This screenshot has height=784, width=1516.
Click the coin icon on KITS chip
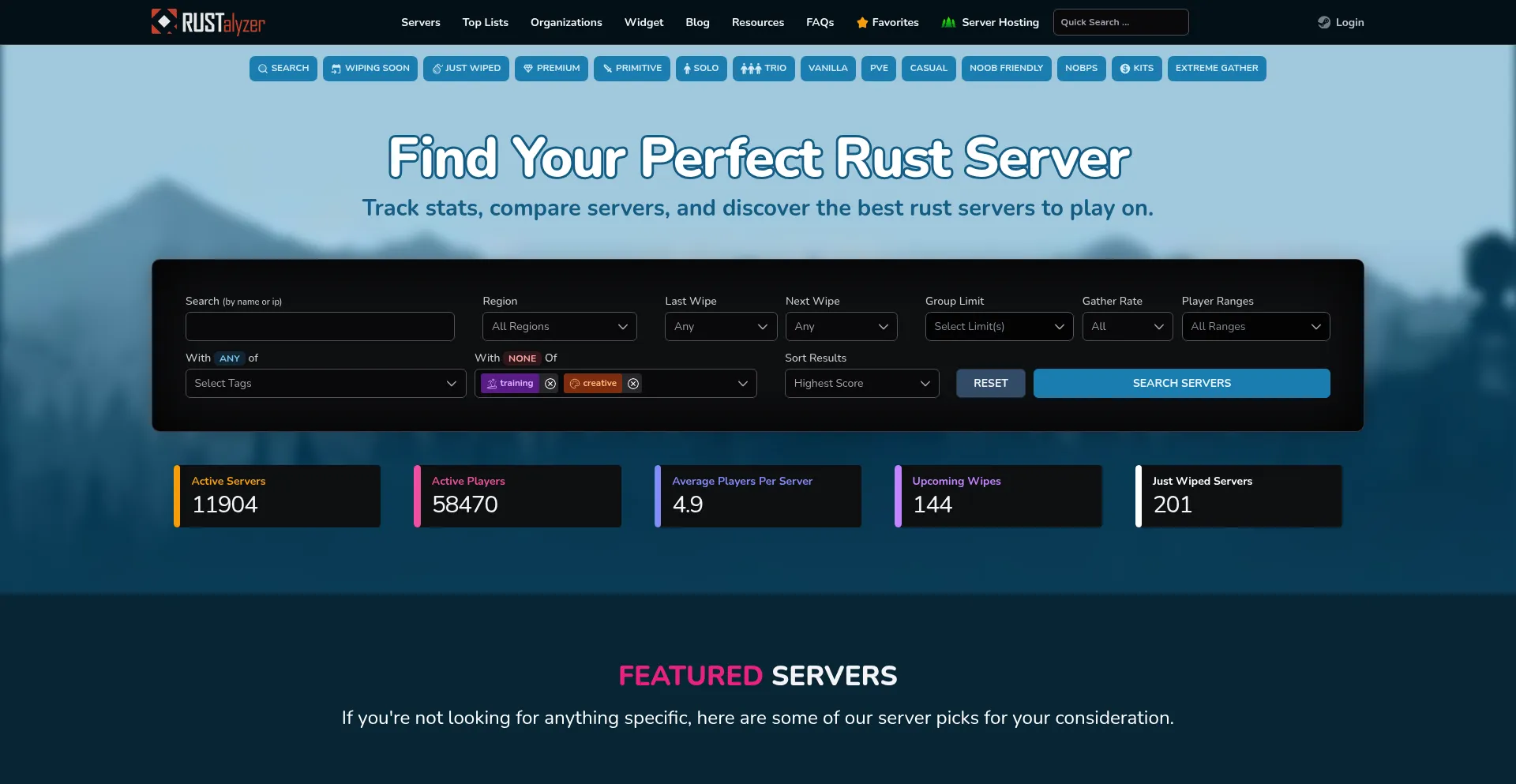(x=1125, y=69)
